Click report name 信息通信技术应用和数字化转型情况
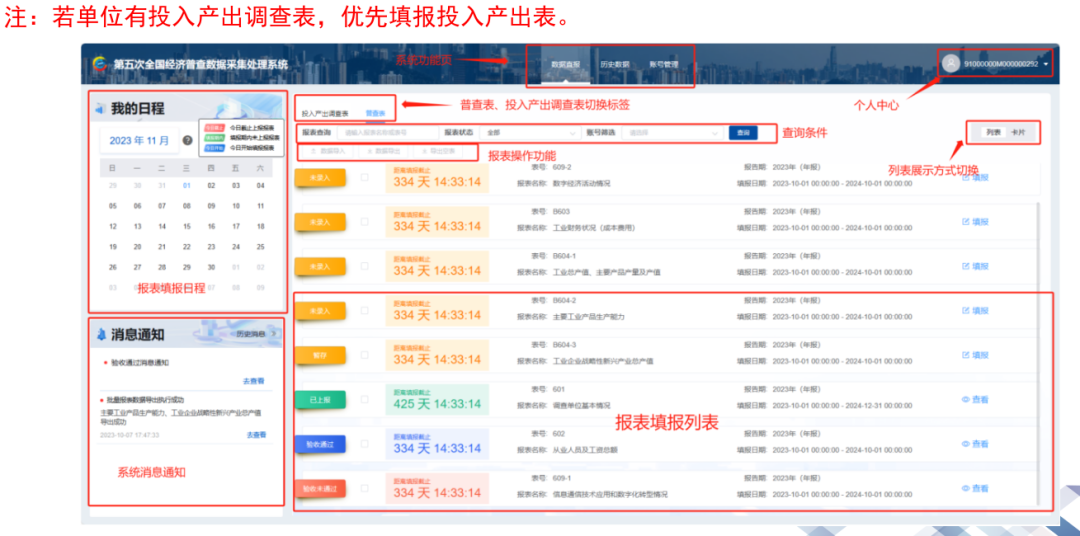The width and height of the screenshot is (1080, 536). coord(610,495)
